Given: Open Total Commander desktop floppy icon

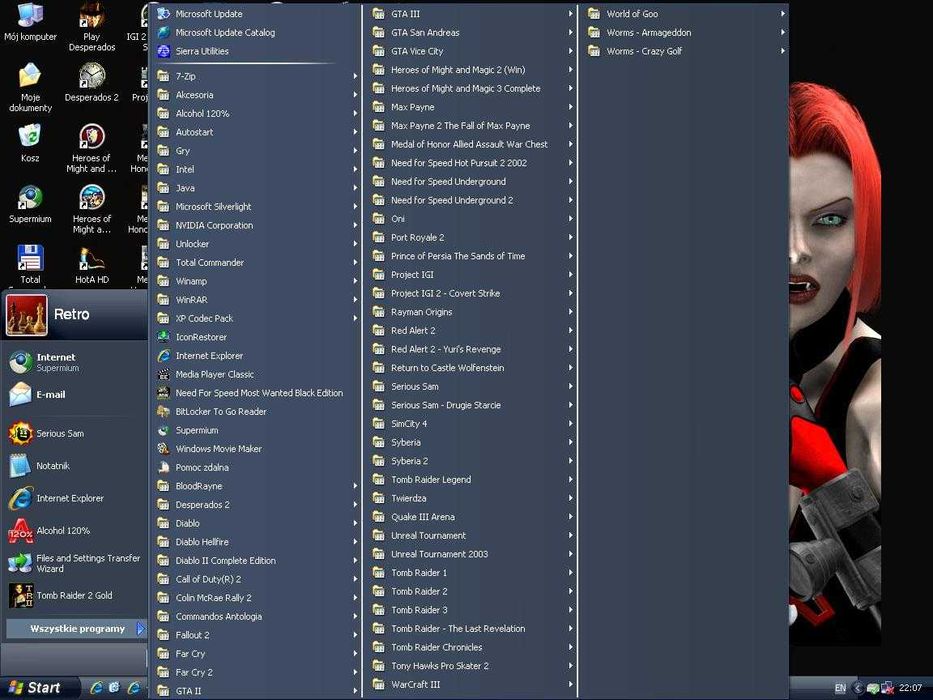Looking at the screenshot, I should click(30, 264).
